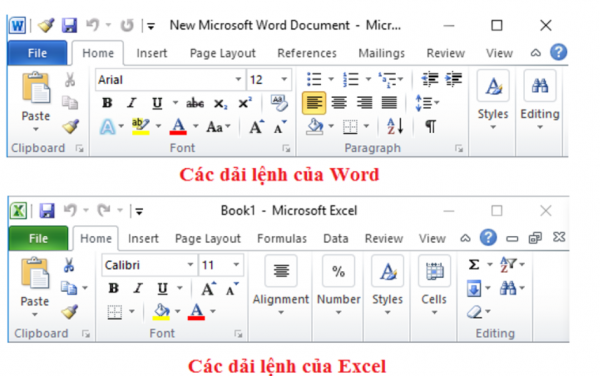Open Arial font name dropdown in Word
This screenshot has width=600, height=376.
238,79
